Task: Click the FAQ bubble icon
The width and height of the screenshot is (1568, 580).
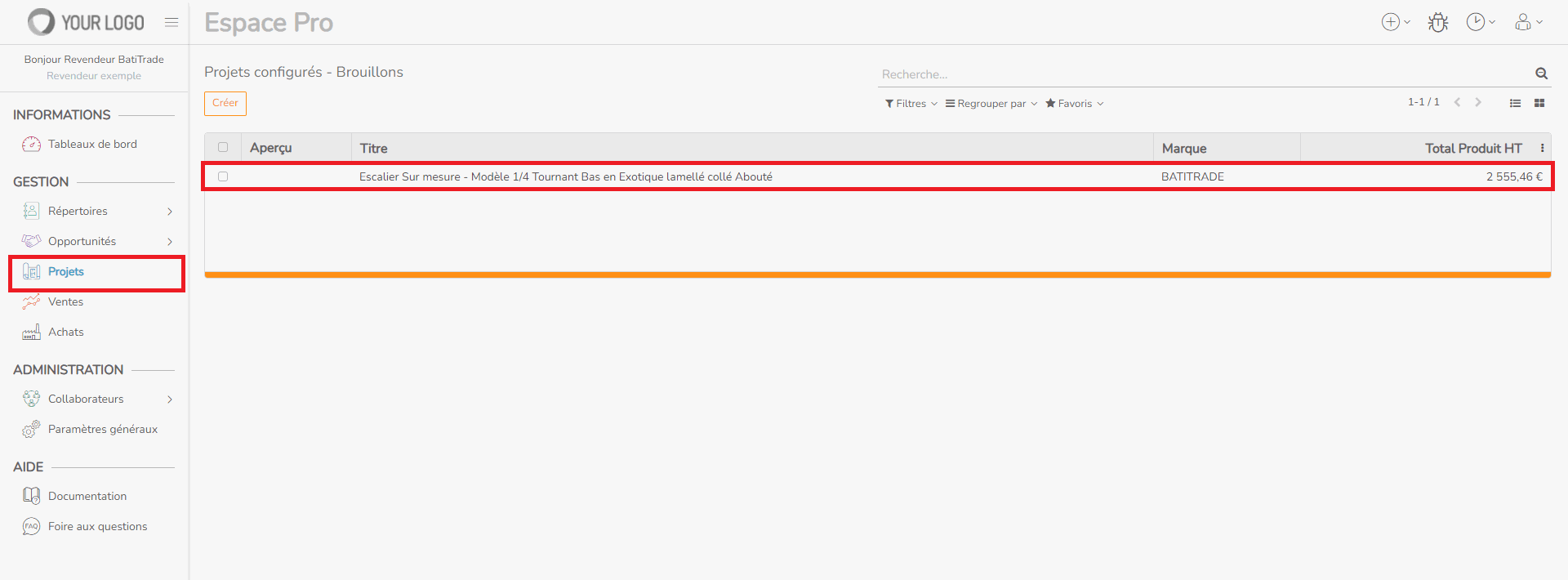Action: point(31,526)
